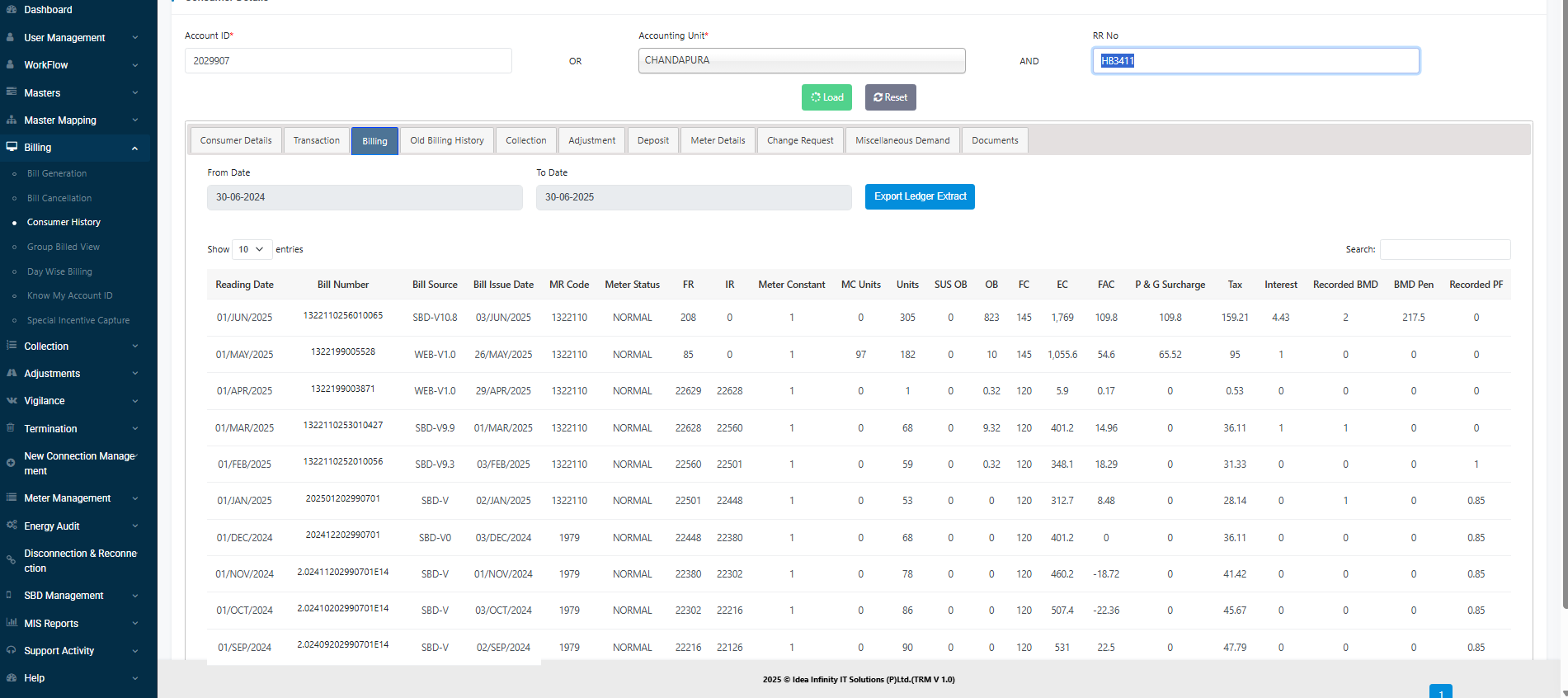
Task: Click the SBD Management icon
Action: pyautogui.click(x=10, y=595)
